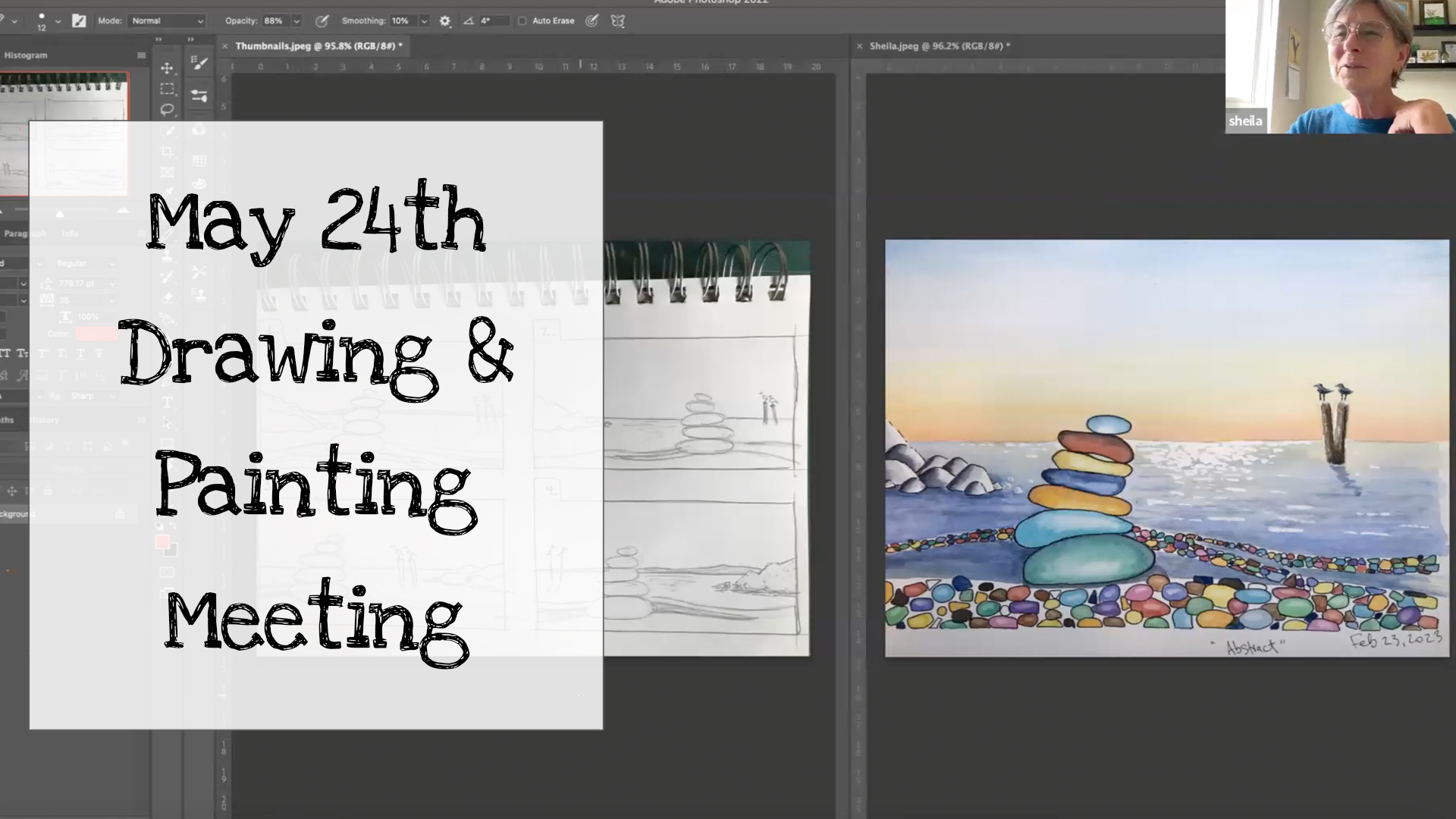
Task: Open the brush preset picker dropdown
Action: (x=58, y=22)
